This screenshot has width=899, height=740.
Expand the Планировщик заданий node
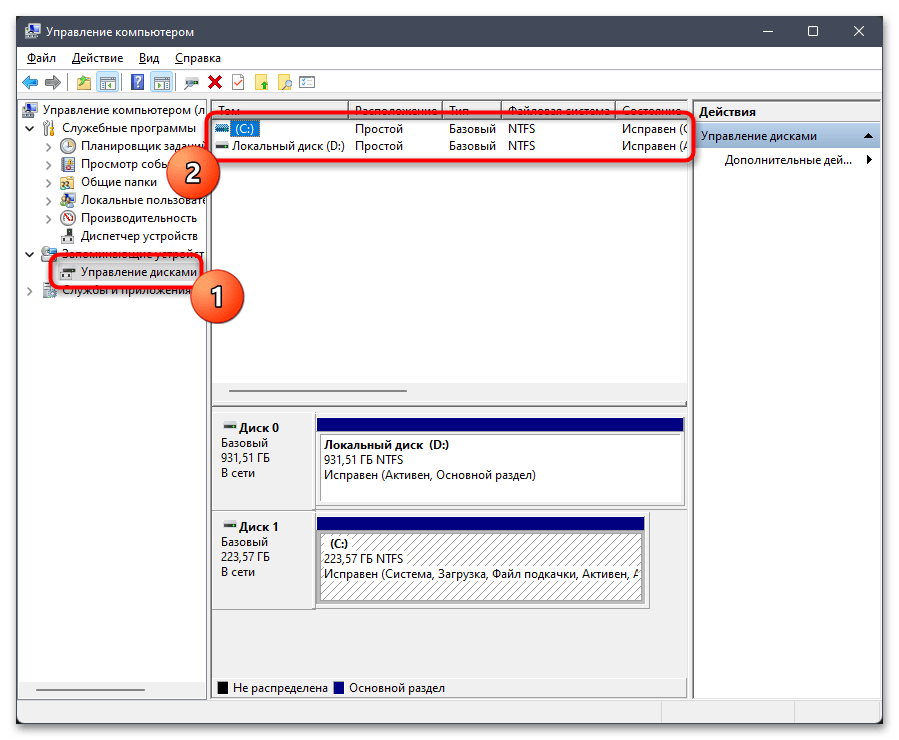coord(49,146)
